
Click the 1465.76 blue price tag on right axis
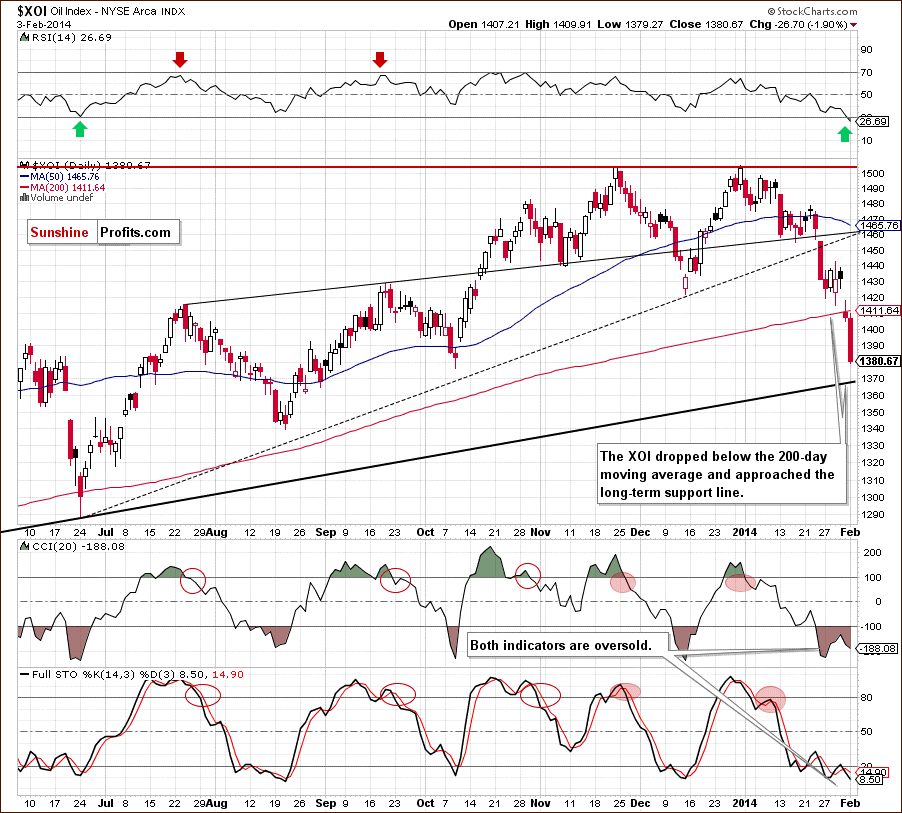tap(879, 225)
